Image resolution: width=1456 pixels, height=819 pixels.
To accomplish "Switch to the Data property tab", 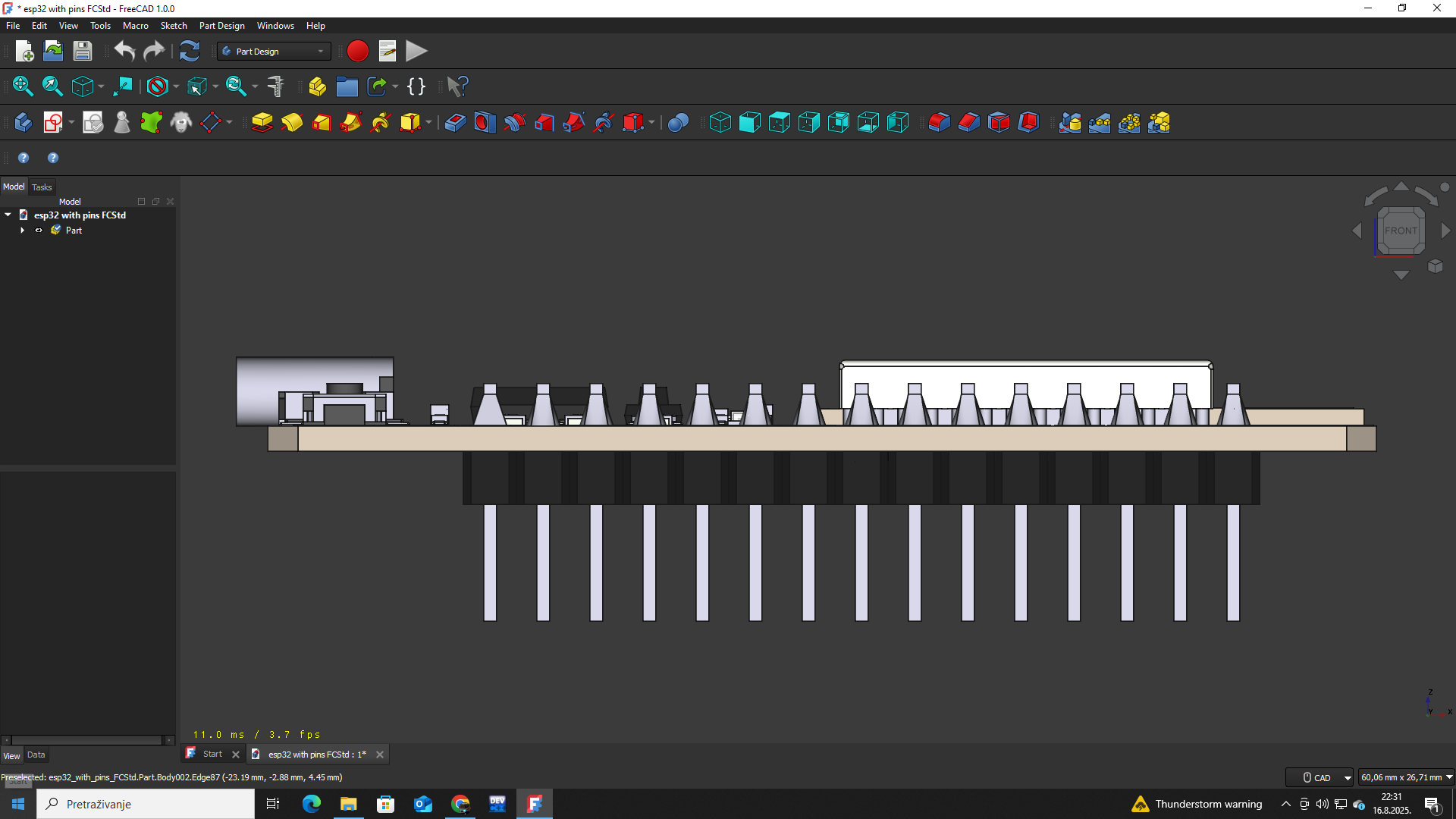I will point(36,755).
